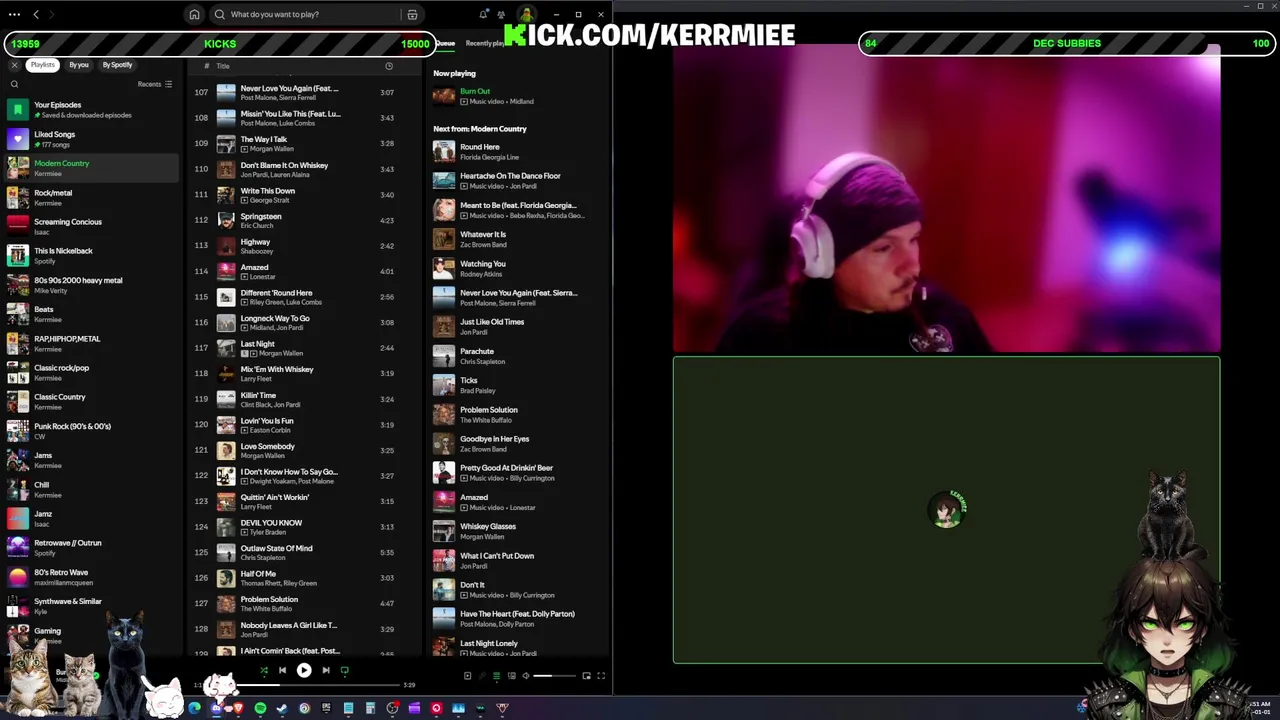This screenshot has width=1280, height=720.
Task: Select the By Spotify filter chip
Action: coord(117,65)
